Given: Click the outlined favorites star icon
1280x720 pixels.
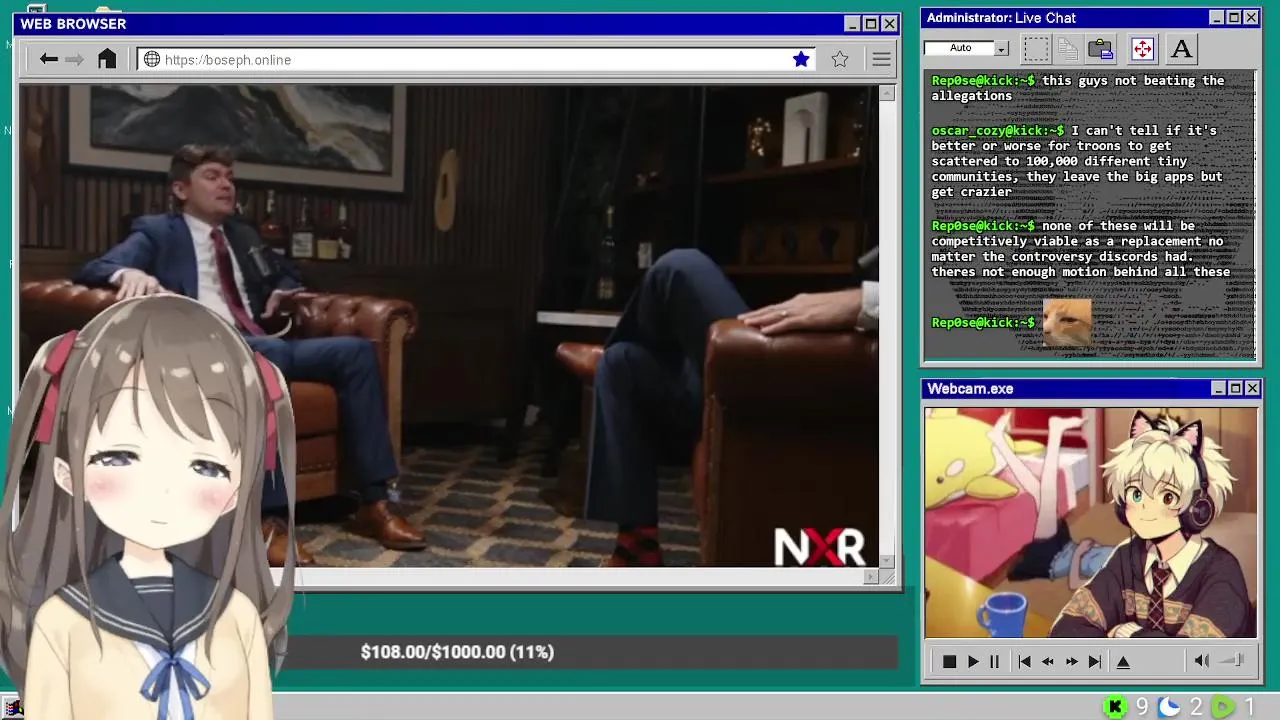Looking at the screenshot, I should tap(840, 60).
